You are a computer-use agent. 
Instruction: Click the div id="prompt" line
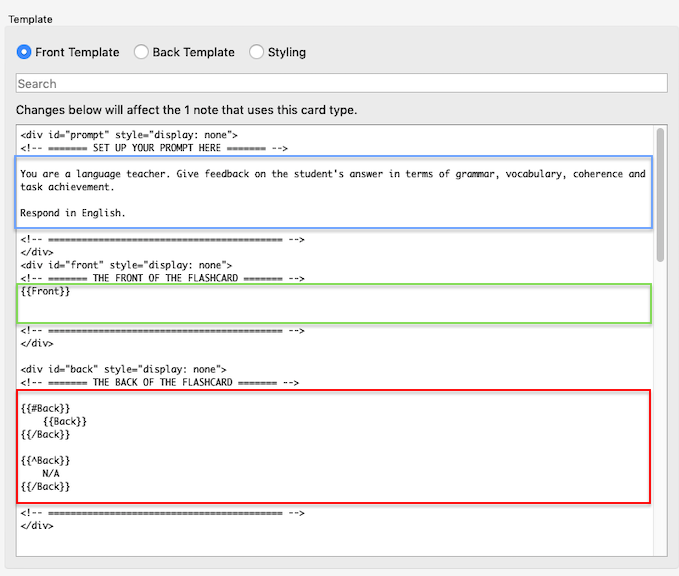pos(129,135)
